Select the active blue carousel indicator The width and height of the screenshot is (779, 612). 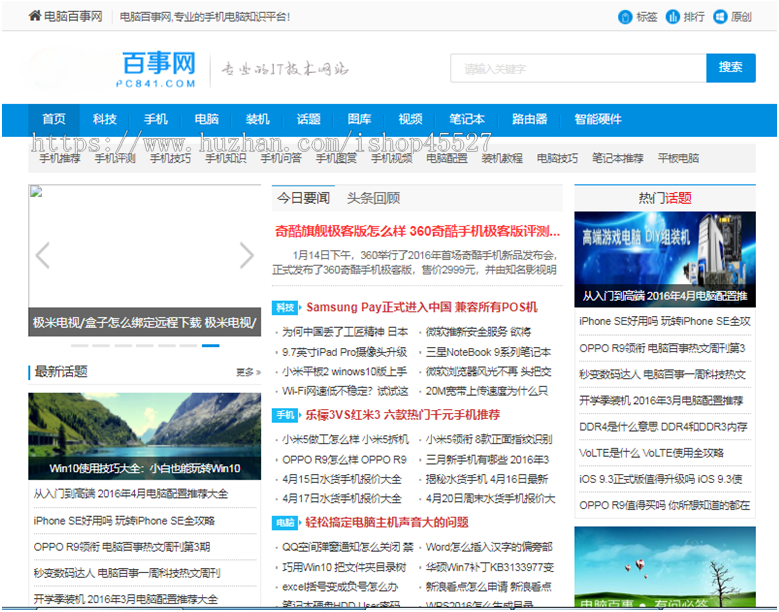(211, 345)
